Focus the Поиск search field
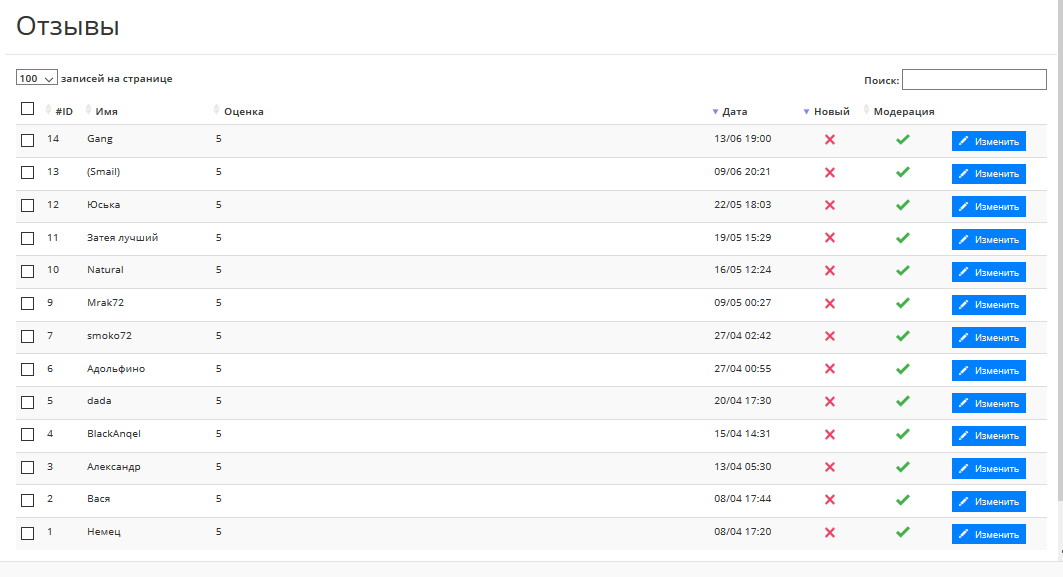Screen dimensions: 1063x577 (974, 80)
